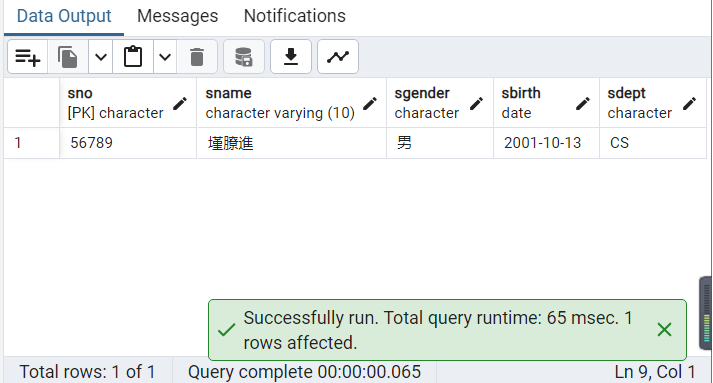Click the Paste clipboard icon
713x383 pixels.
point(133,57)
